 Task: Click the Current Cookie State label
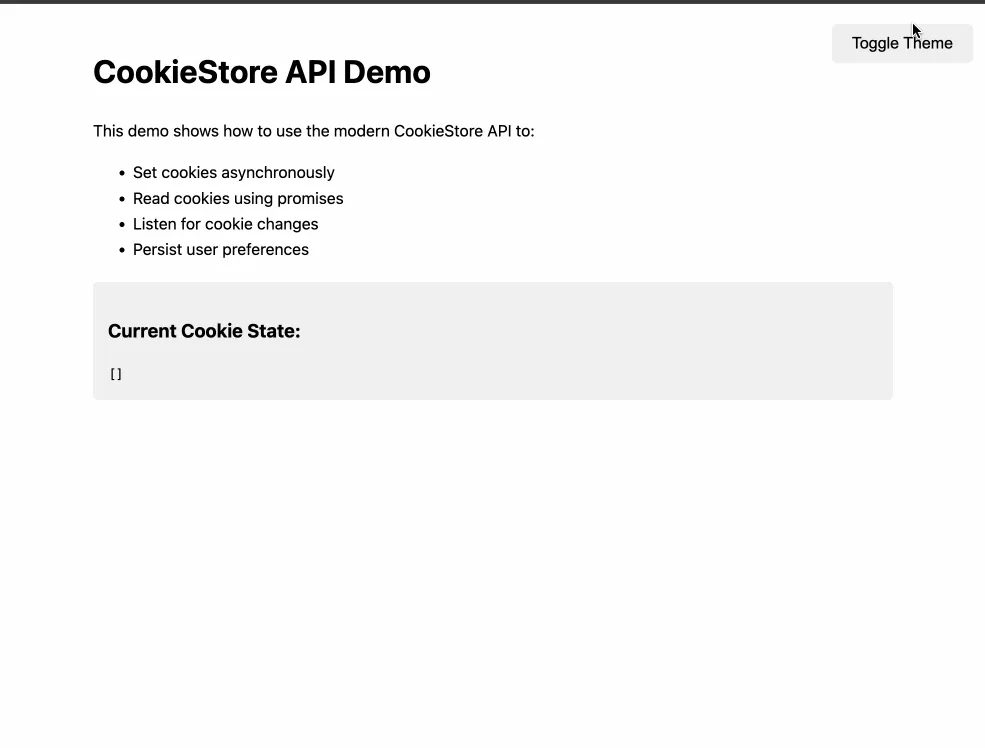coord(204,330)
